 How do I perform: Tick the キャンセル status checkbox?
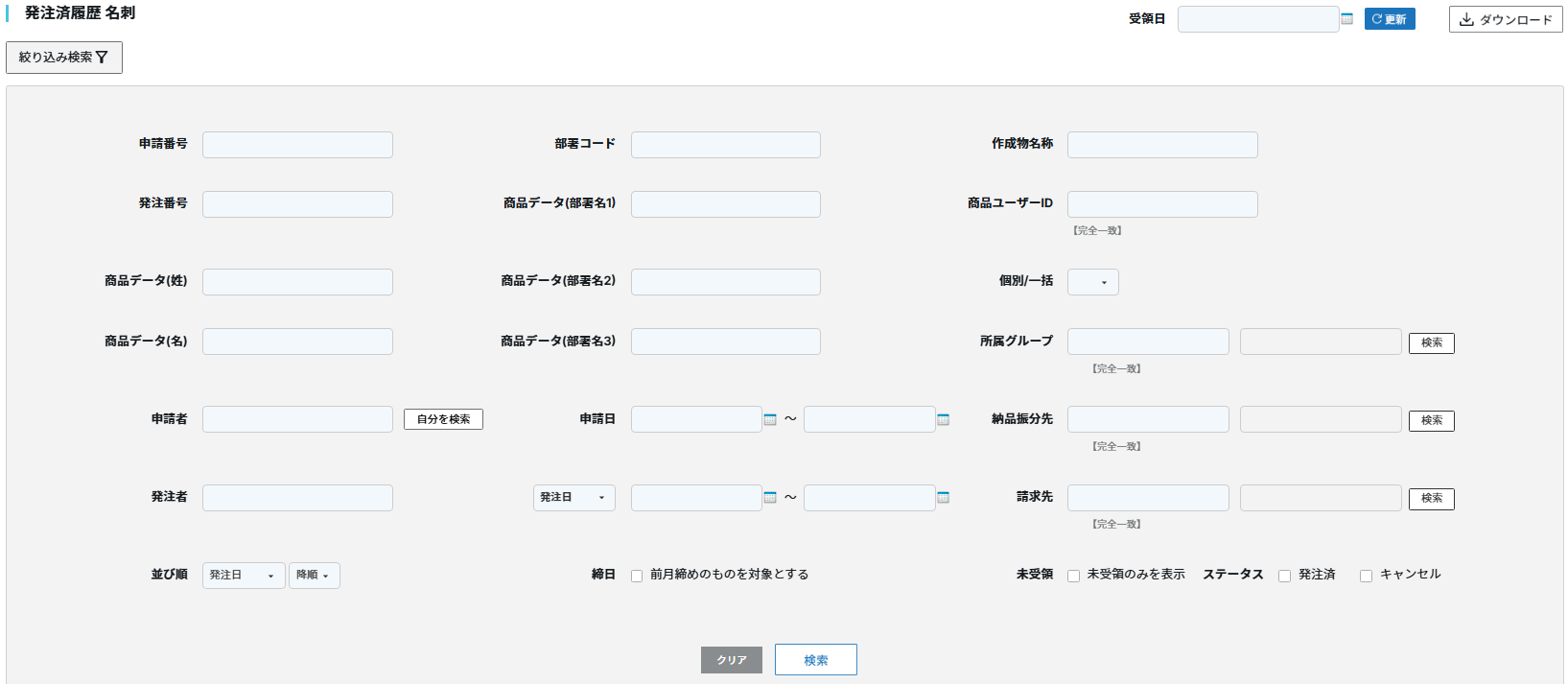1366,576
